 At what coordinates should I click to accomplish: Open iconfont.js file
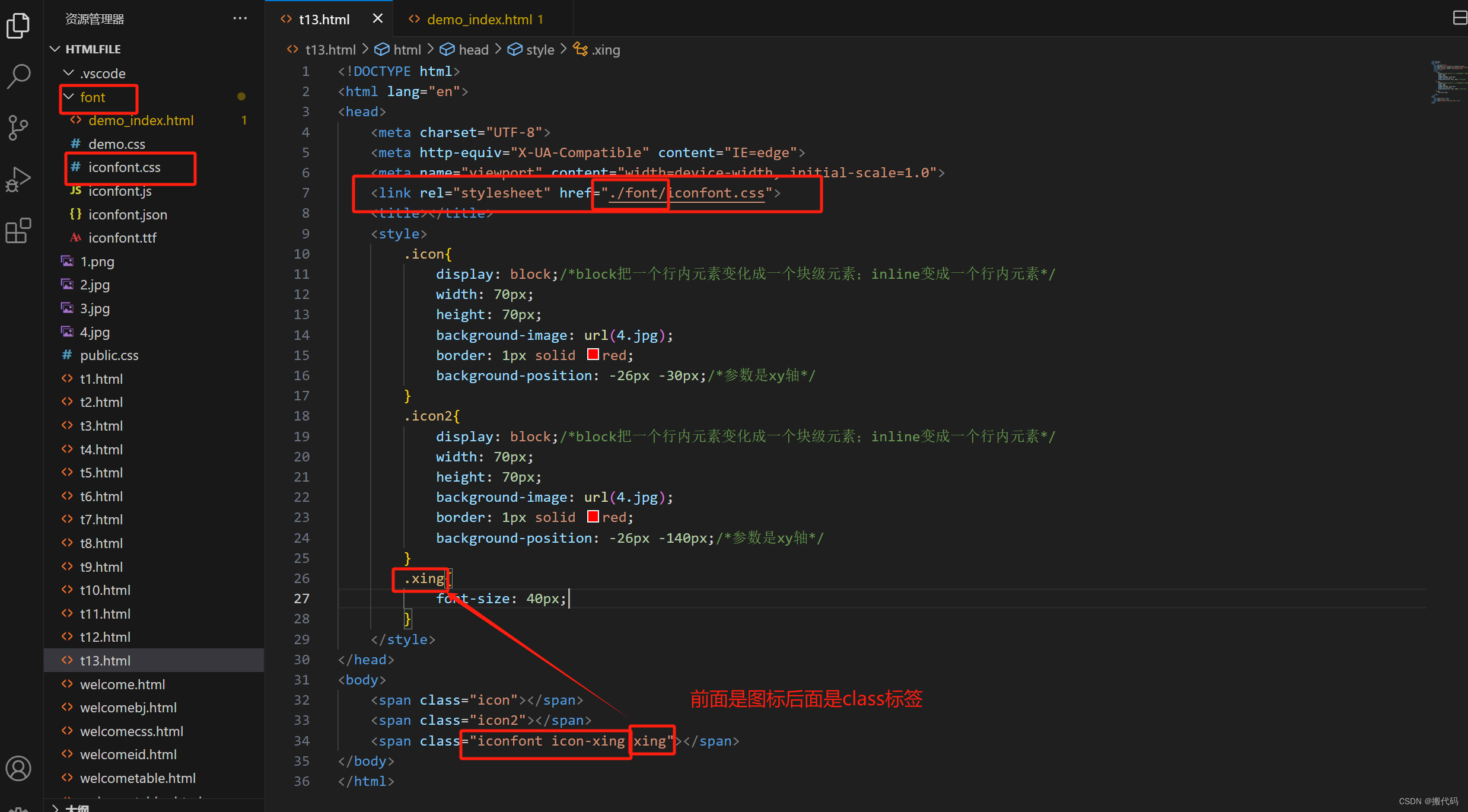(154, 191)
